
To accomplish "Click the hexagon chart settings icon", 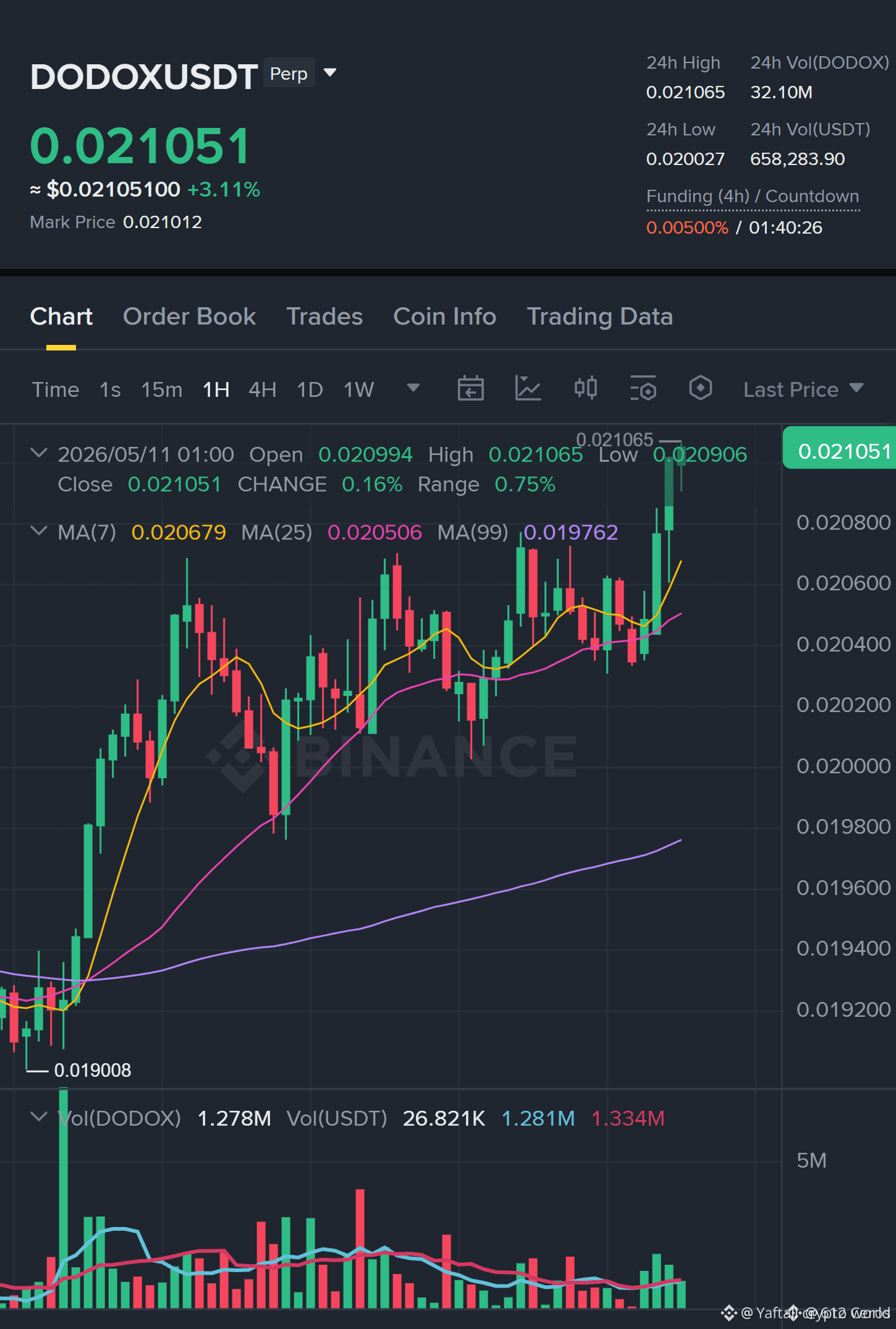I will pos(701,389).
